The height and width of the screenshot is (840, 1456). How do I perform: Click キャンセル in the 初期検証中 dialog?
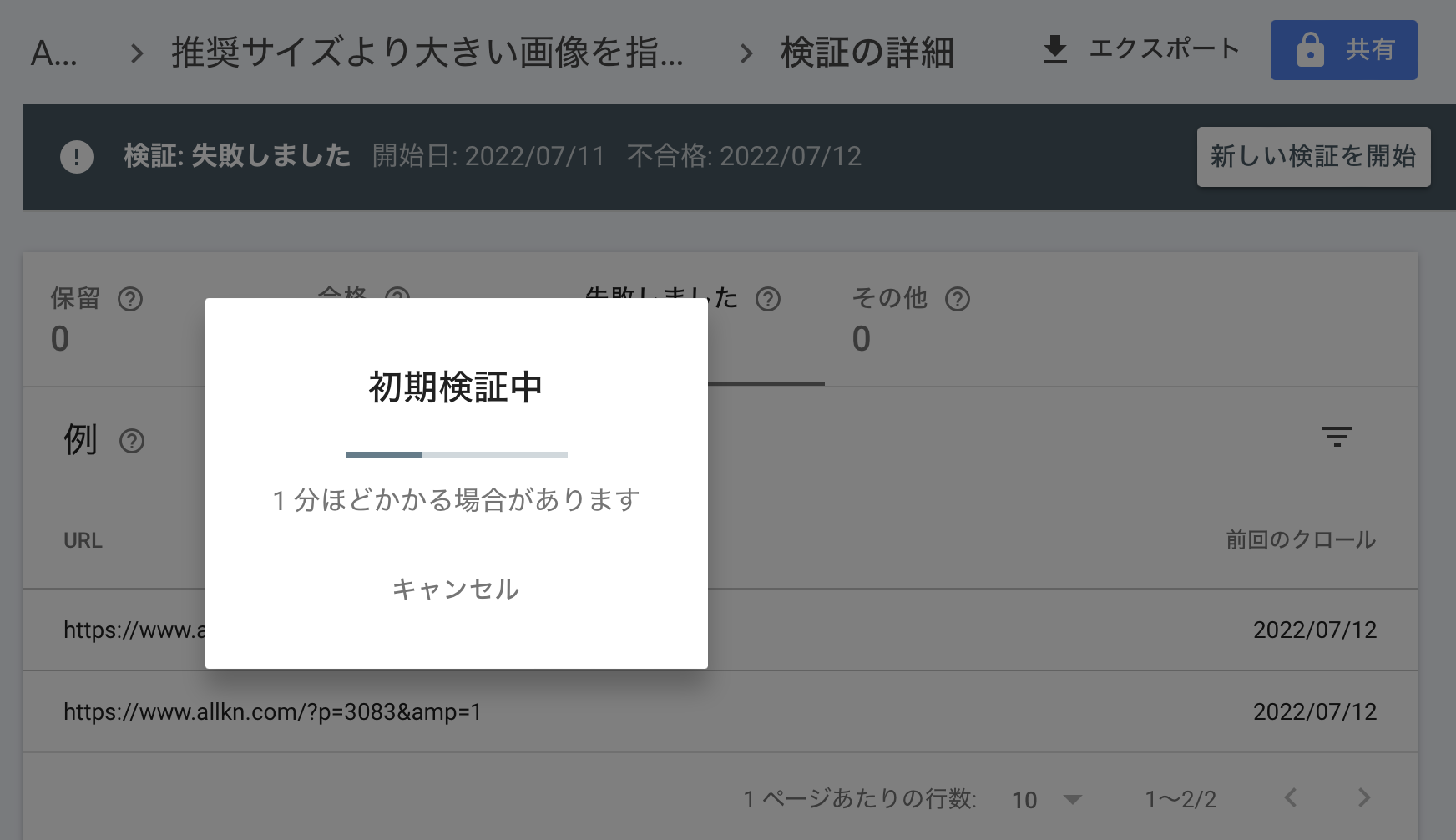click(x=456, y=590)
